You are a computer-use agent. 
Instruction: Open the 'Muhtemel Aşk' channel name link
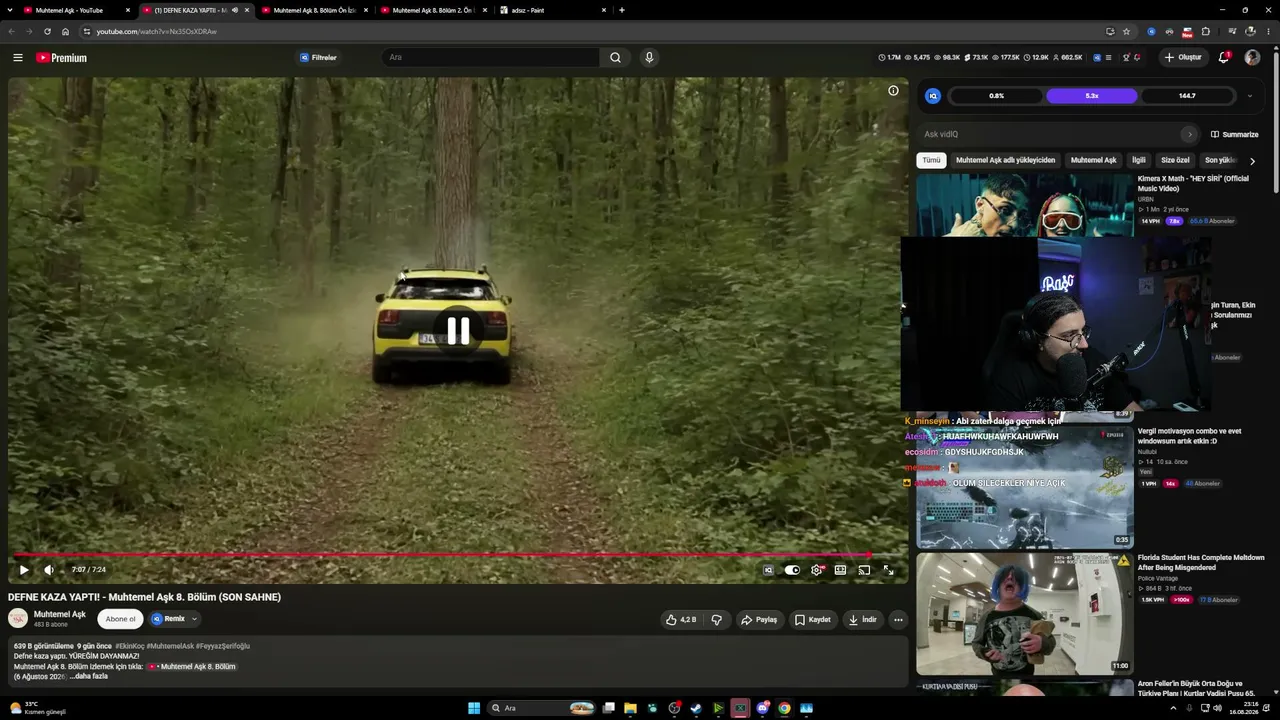tap(60, 614)
